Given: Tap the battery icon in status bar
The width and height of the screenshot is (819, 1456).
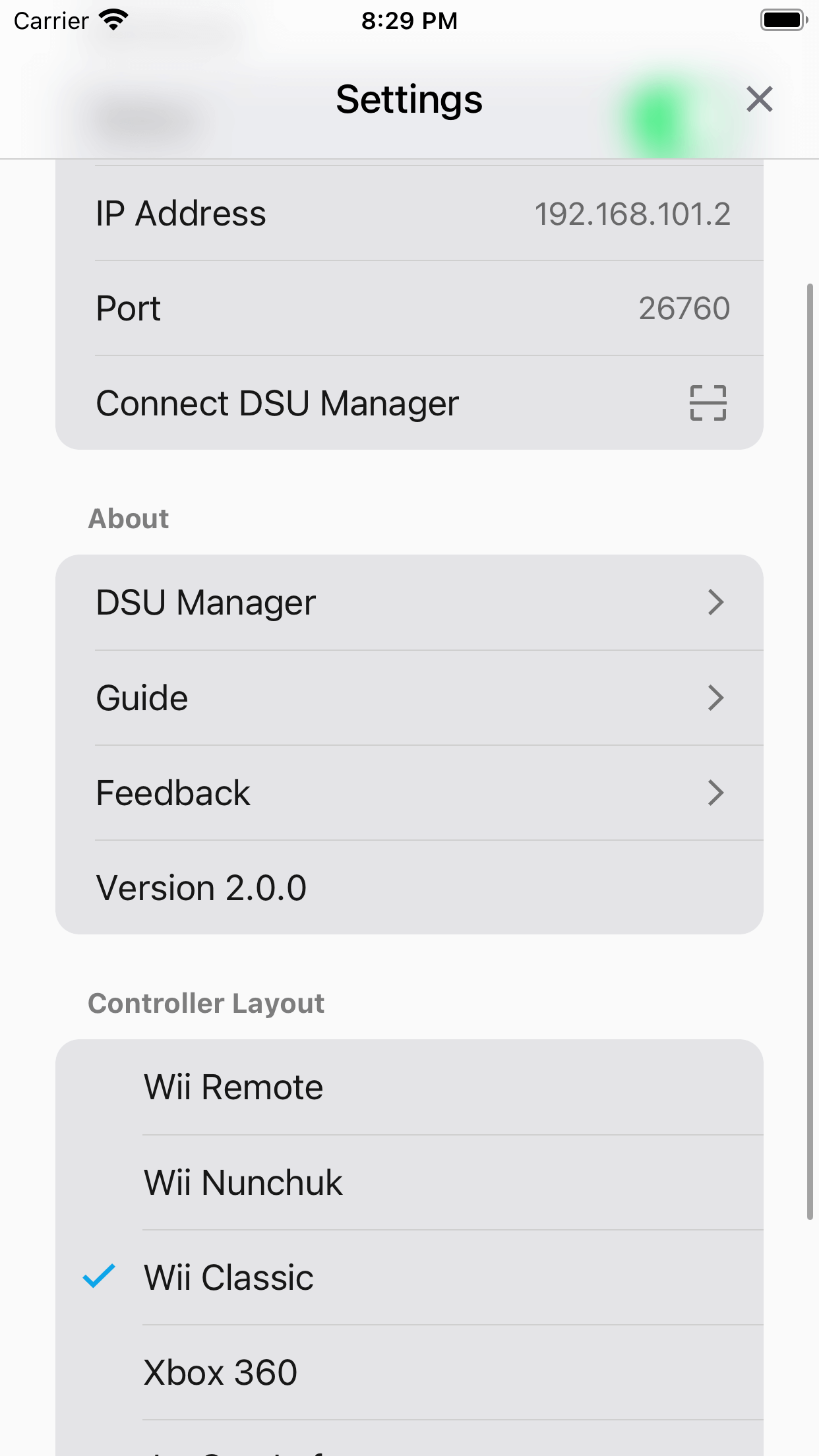Looking at the screenshot, I should 783,20.
